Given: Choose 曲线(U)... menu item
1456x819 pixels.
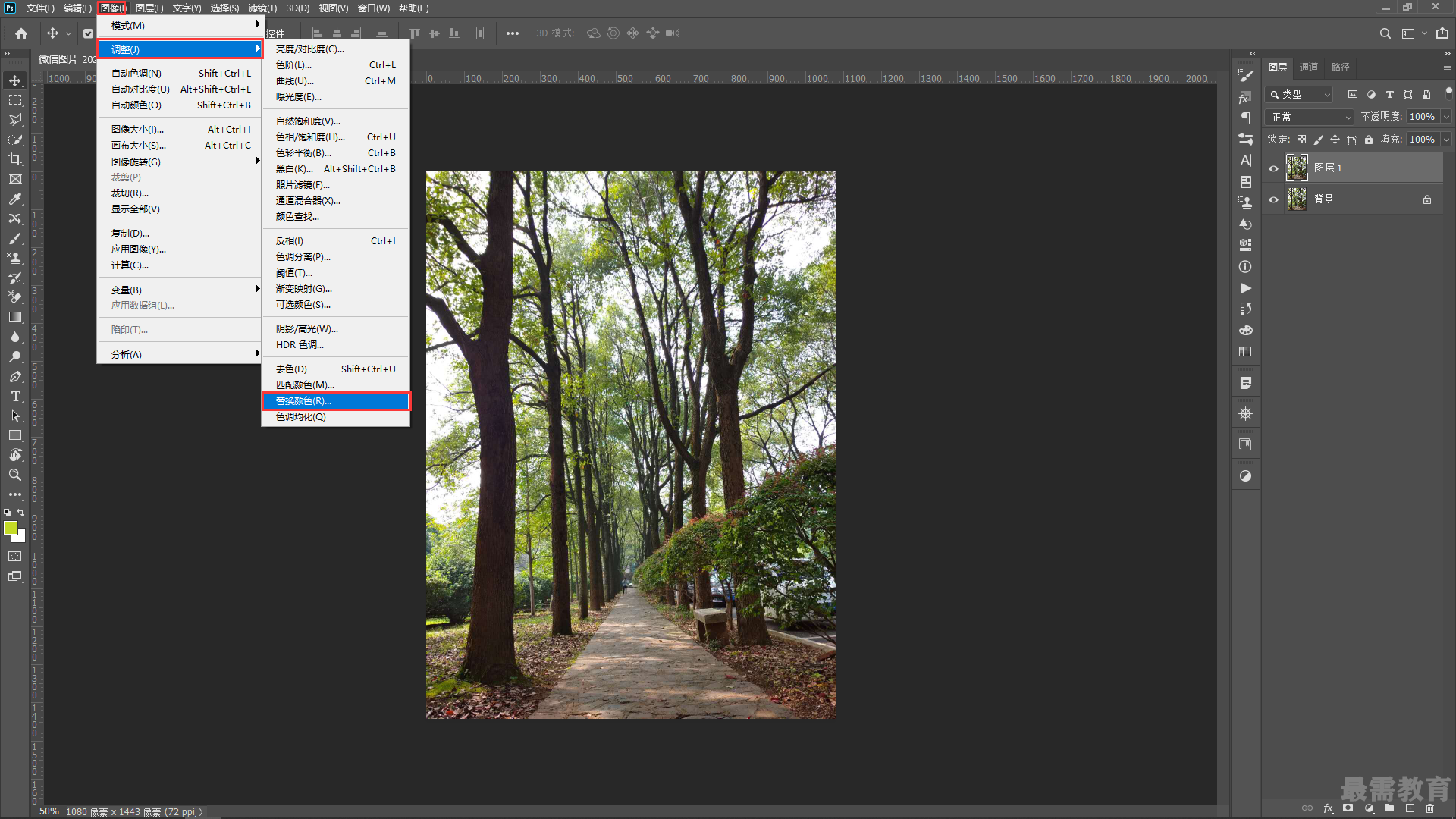Looking at the screenshot, I should coord(336,81).
